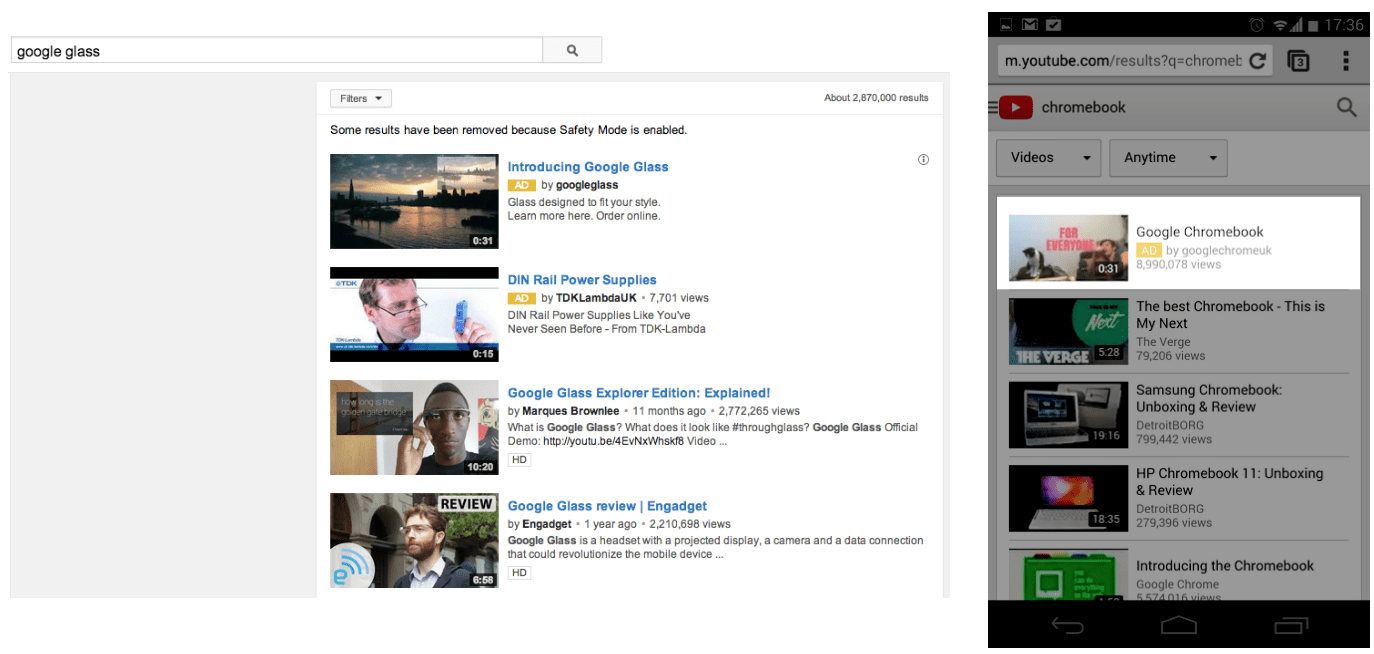Click the Wi-Fi icon in phone status bar
This screenshot has height=654, width=1374.
pyautogui.click(x=1280, y=25)
